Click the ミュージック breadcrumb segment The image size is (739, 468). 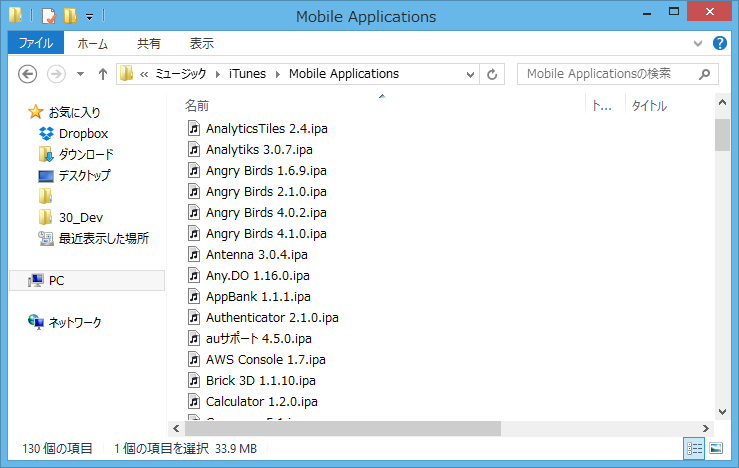pyautogui.click(x=181, y=74)
